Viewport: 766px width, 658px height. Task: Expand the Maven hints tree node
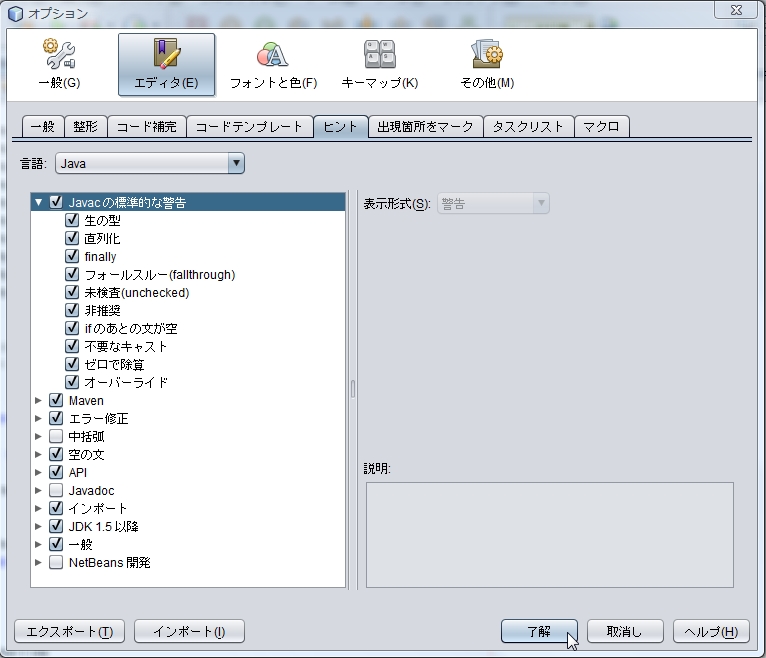(x=39, y=400)
